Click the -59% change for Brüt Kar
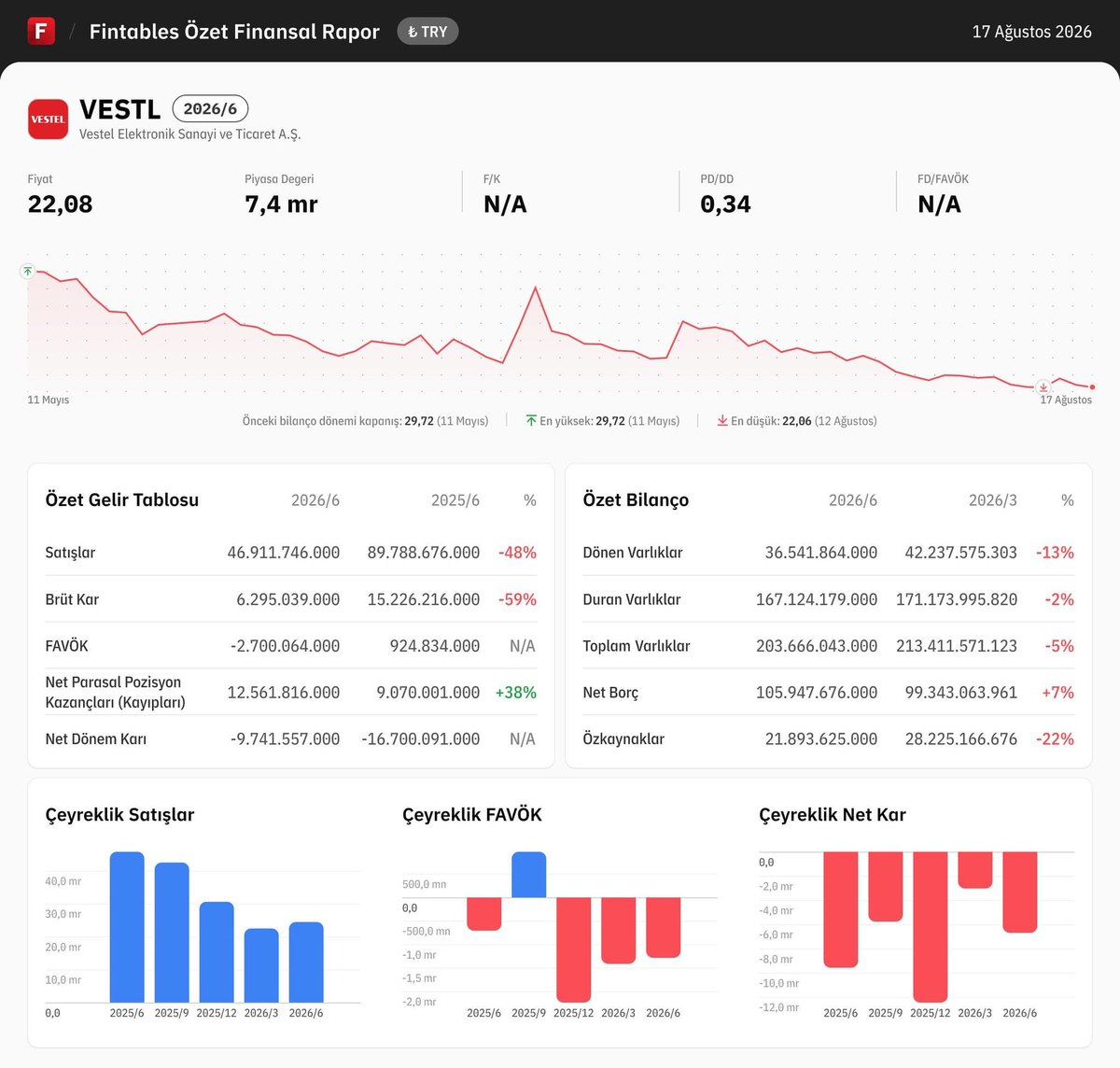Screen dimensions: 1120x1068 (517, 599)
